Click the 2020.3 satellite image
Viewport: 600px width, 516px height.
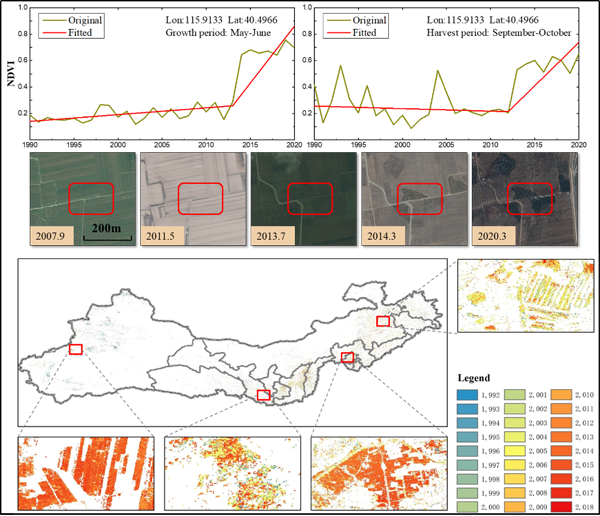click(x=521, y=200)
